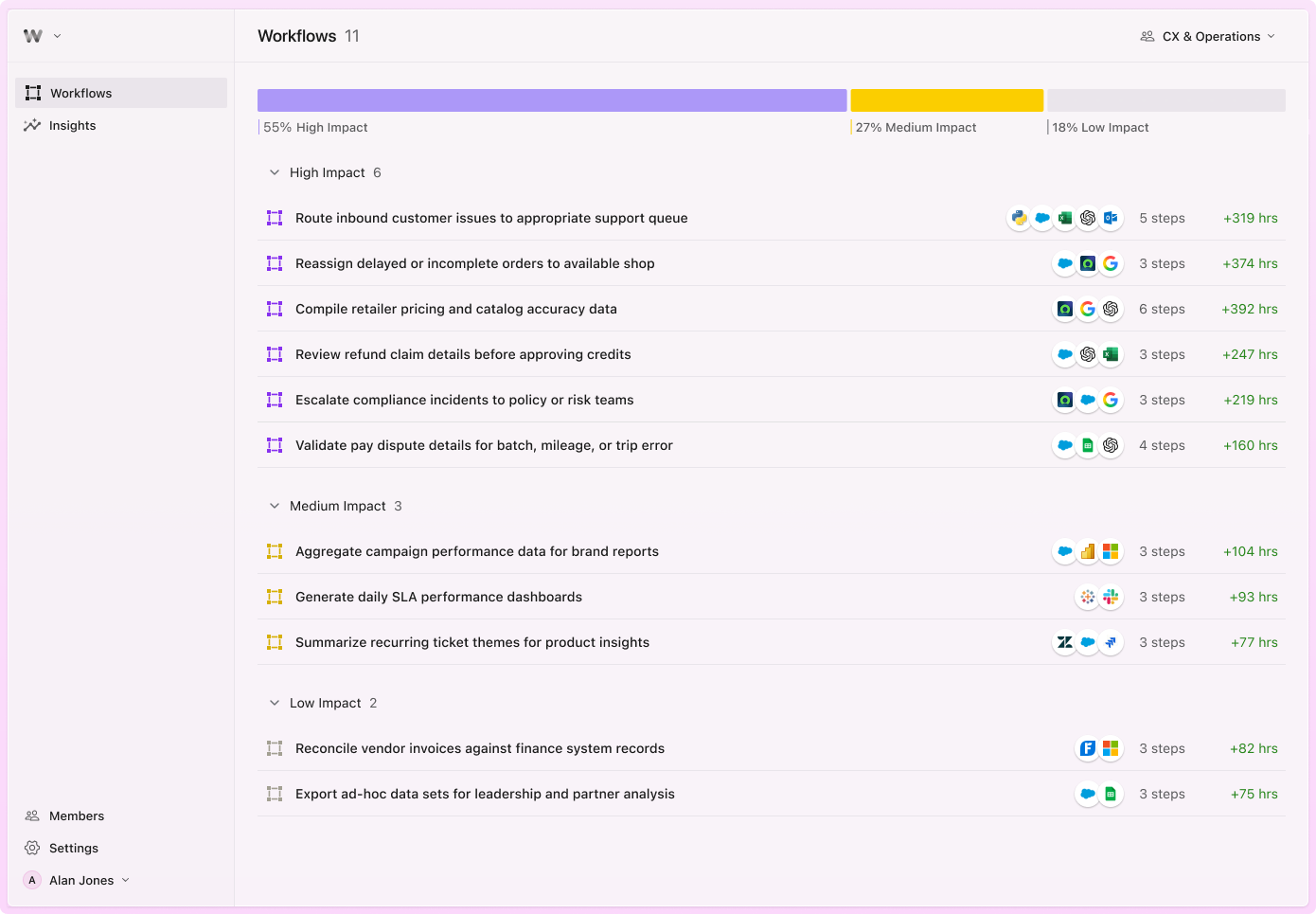The height and width of the screenshot is (914, 1316).
Task: Select the Zendesk icon on the ticket themes workflow
Action: (x=1065, y=642)
